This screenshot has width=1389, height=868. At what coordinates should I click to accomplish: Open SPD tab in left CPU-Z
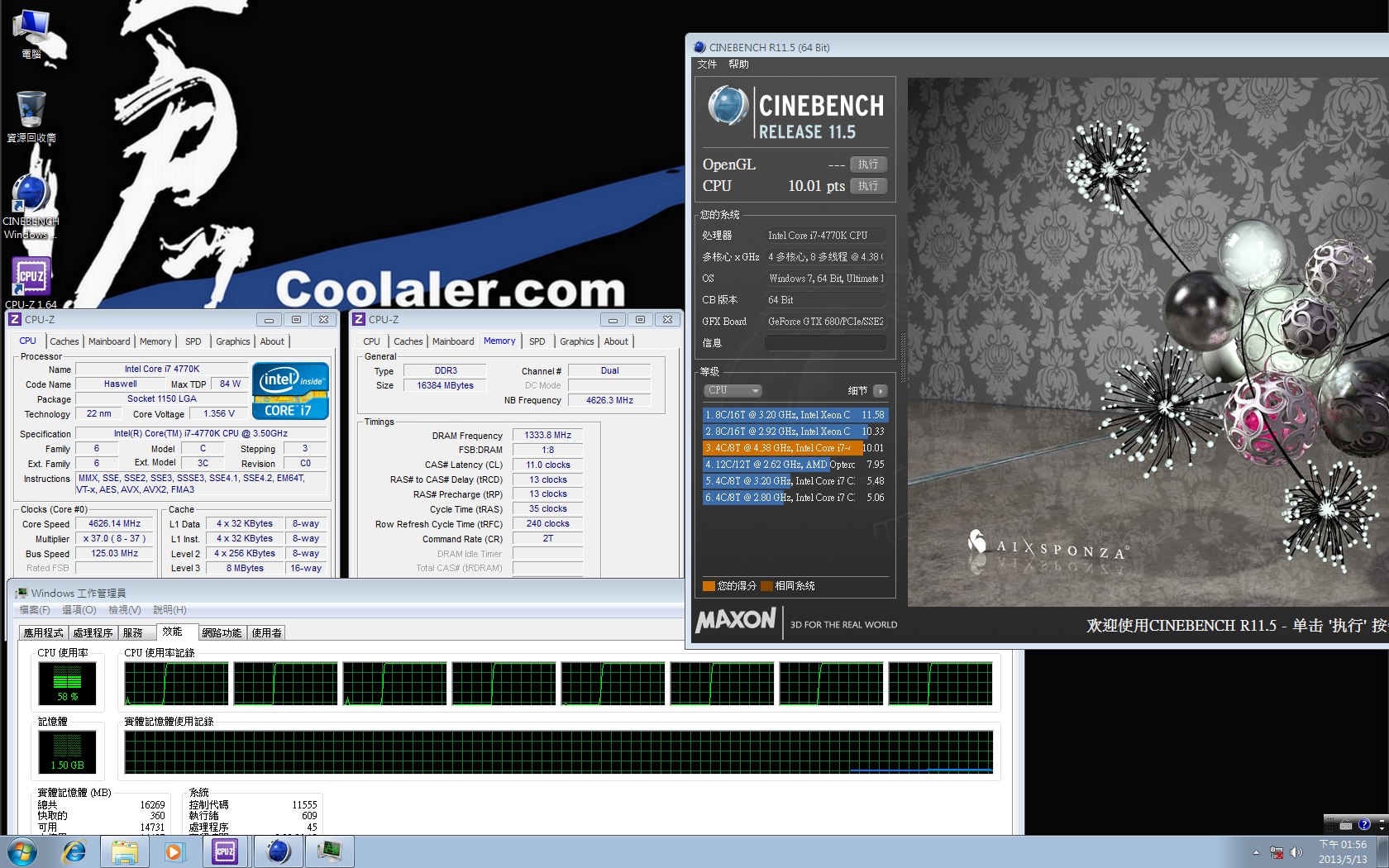193,341
